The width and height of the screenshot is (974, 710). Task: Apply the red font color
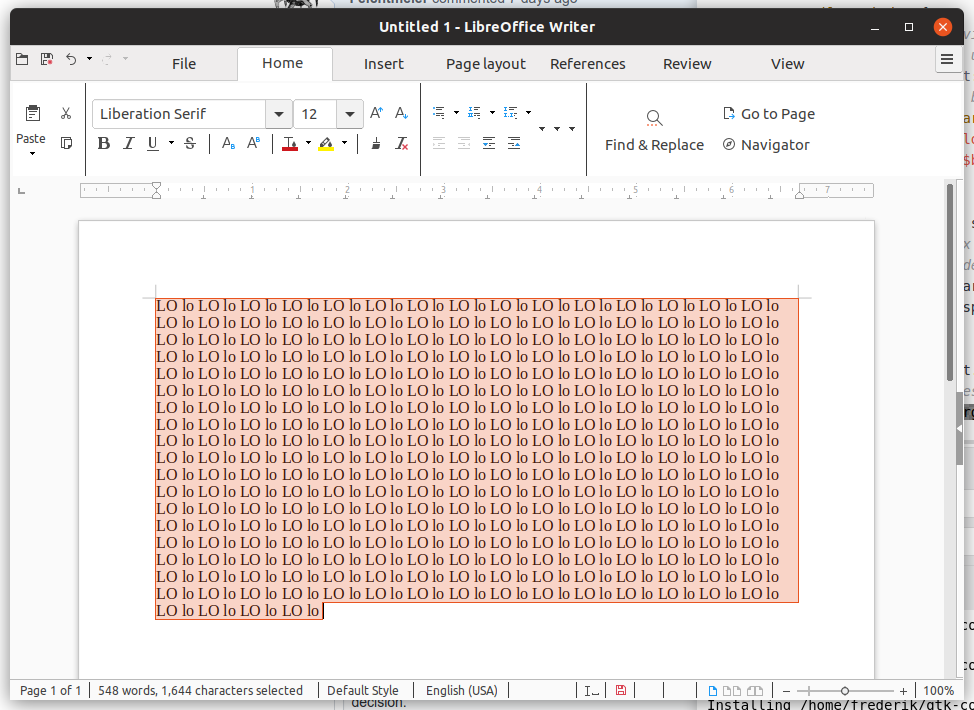pyautogui.click(x=289, y=144)
